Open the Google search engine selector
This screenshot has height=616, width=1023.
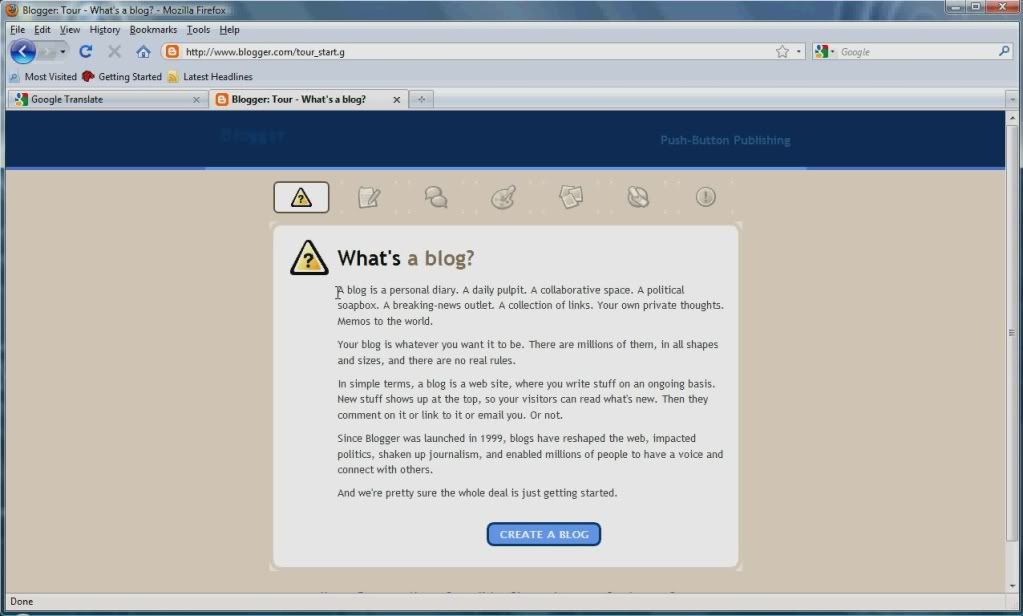[x=824, y=52]
